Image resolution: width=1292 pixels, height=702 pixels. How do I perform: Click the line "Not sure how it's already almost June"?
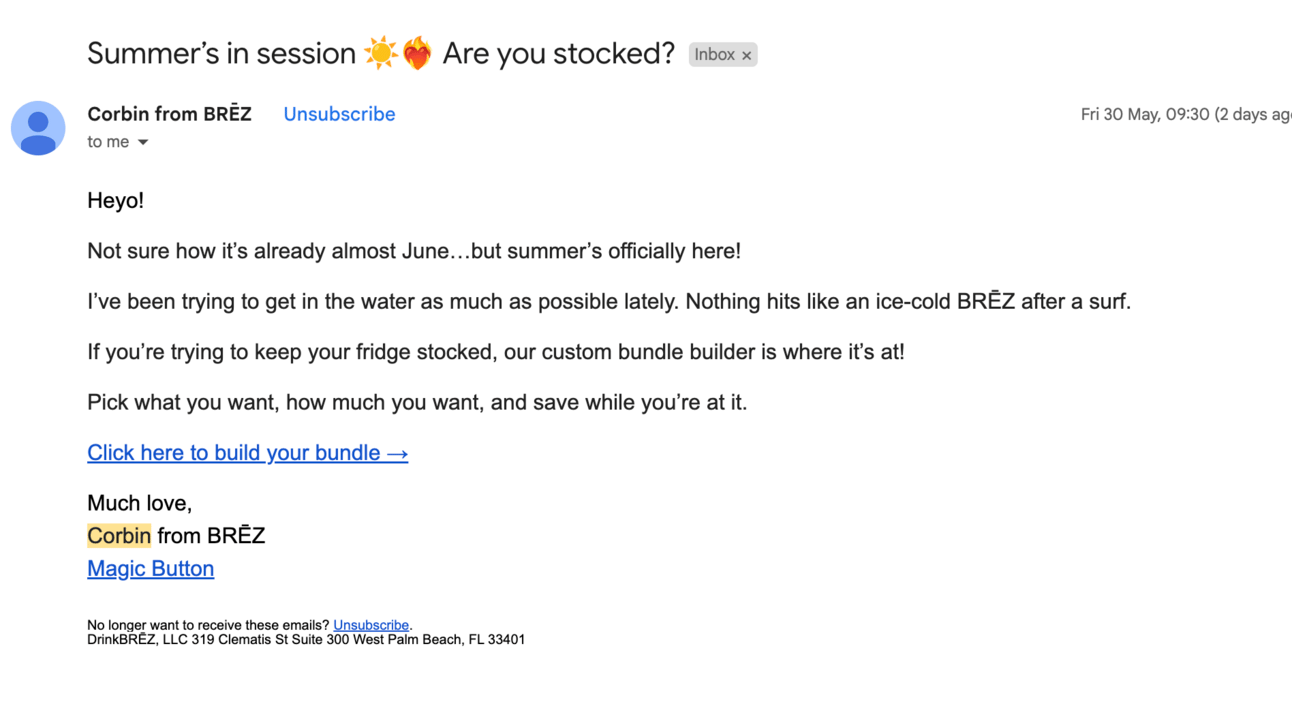click(413, 251)
